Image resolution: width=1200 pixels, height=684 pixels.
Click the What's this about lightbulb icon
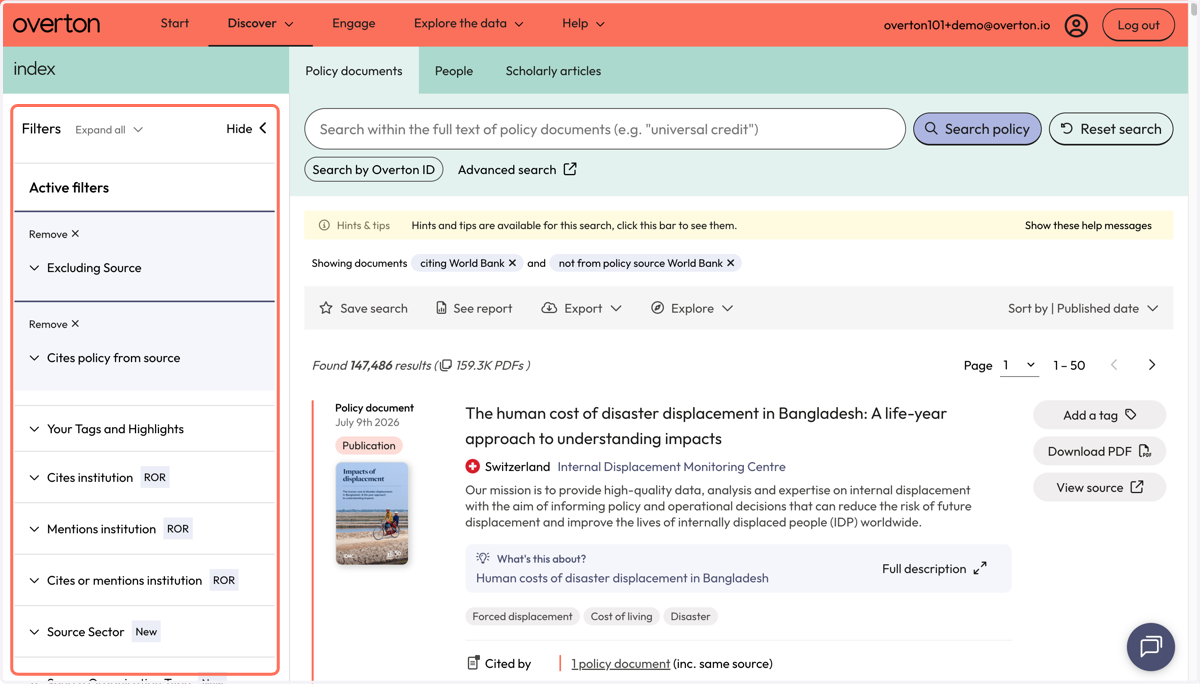pyautogui.click(x=483, y=559)
